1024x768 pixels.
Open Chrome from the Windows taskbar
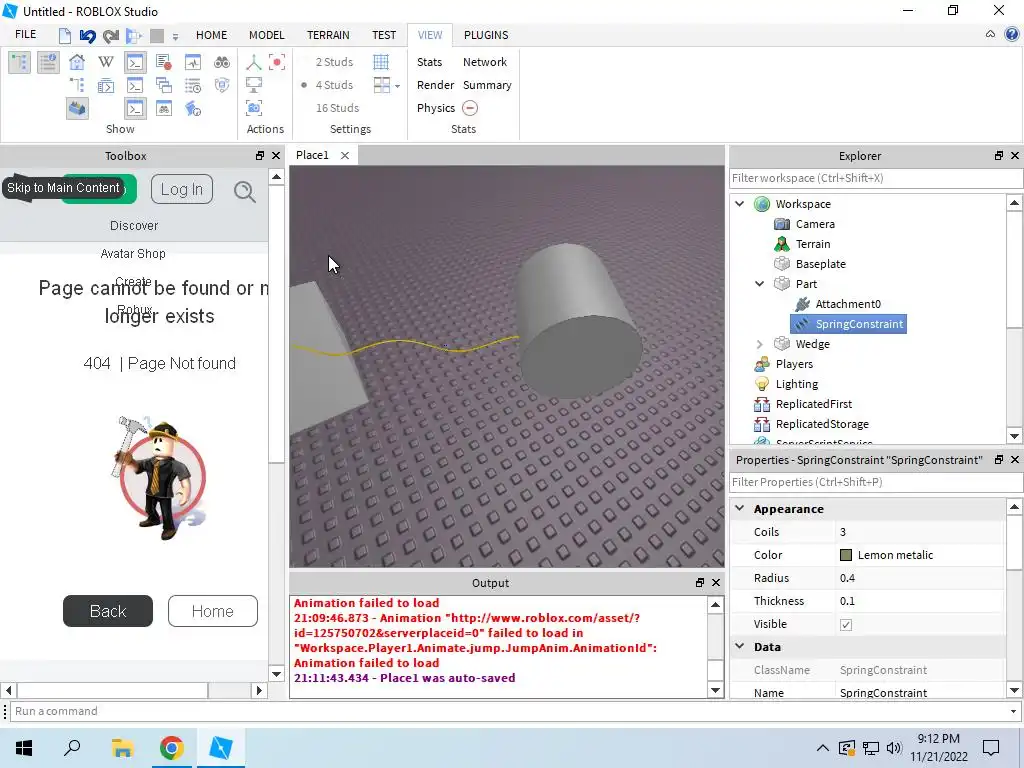click(172, 748)
